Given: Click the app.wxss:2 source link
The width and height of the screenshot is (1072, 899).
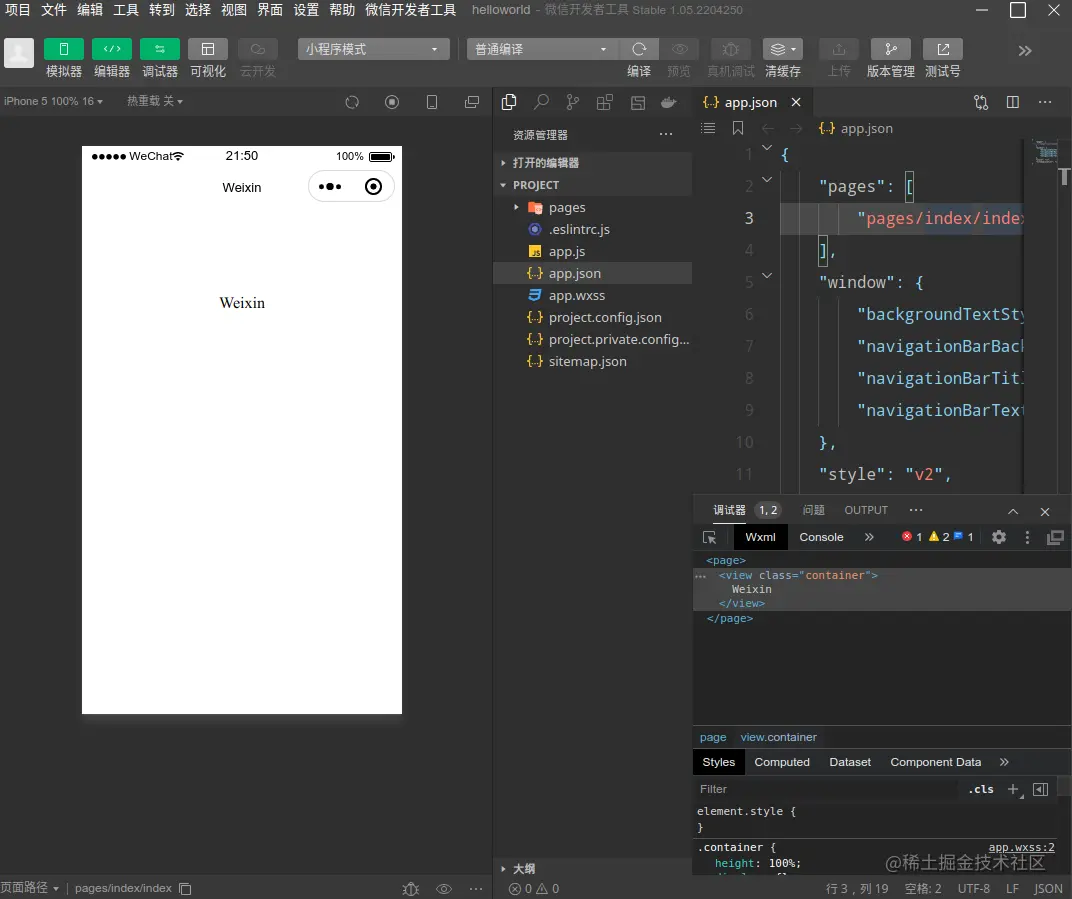Looking at the screenshot, I should 1021,847.
